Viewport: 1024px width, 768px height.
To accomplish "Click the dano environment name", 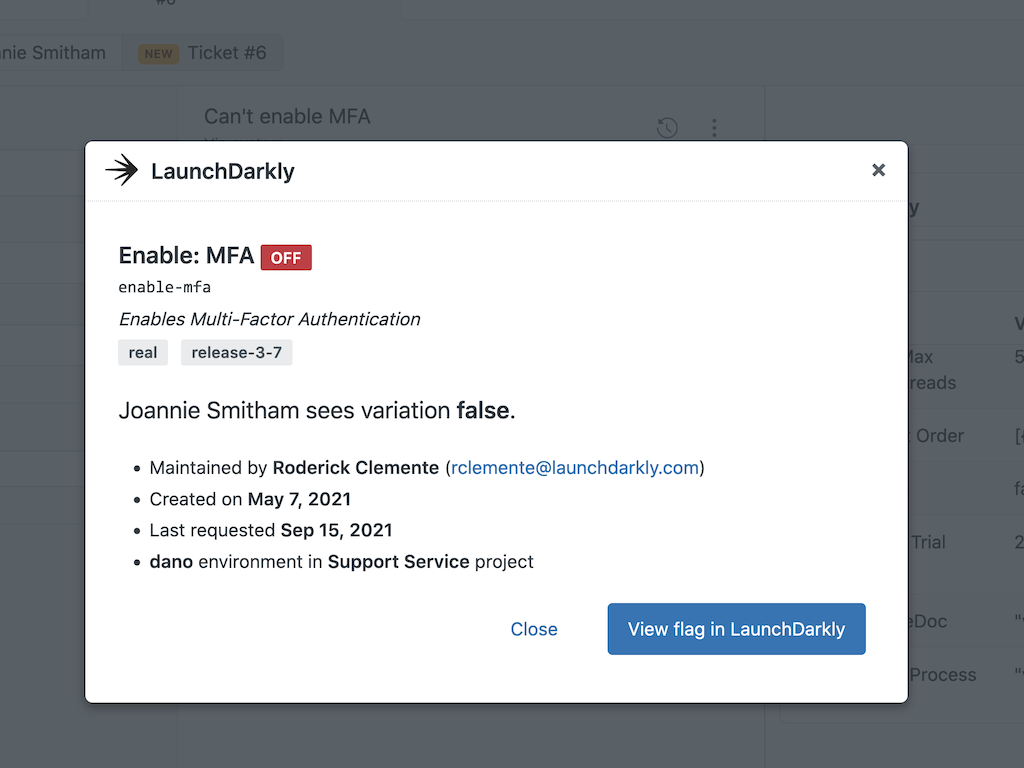I will pos(171,562).
